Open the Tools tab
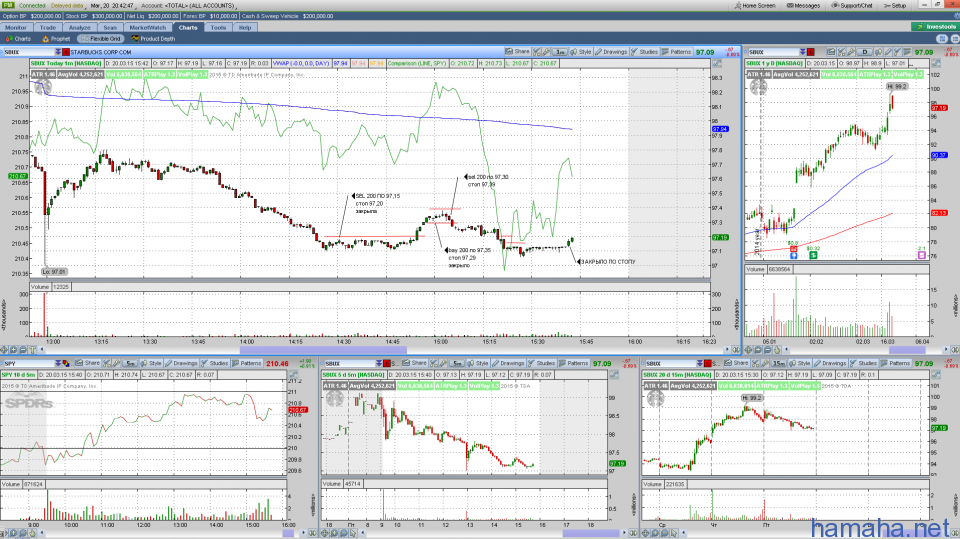 [218, 28]
